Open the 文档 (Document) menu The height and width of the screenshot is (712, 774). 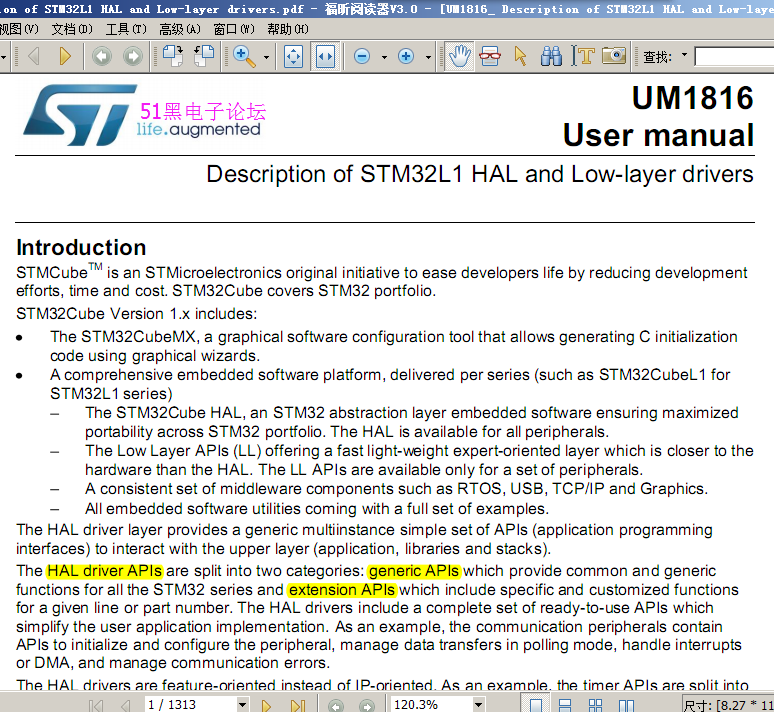coord(72,29)
